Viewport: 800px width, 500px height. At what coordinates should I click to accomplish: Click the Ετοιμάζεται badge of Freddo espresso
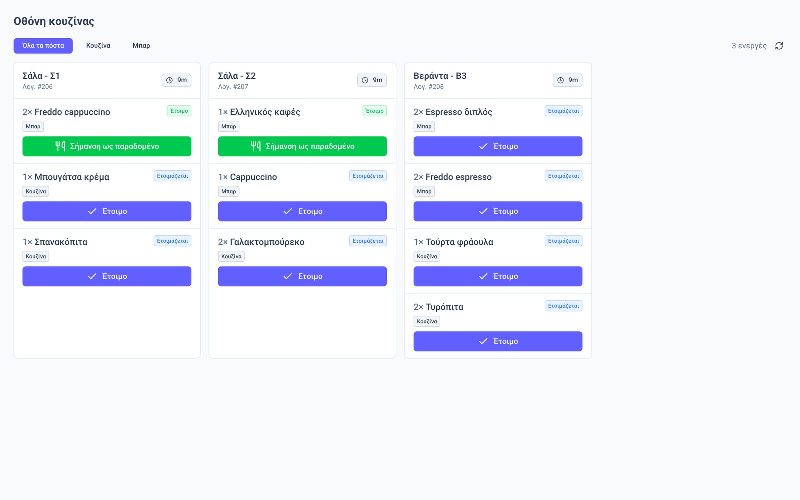point(563,176)
